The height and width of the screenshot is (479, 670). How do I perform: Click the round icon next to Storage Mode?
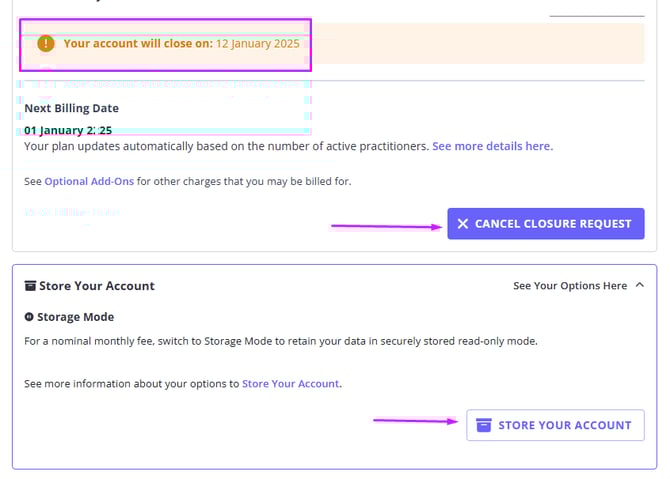[29, 317]
